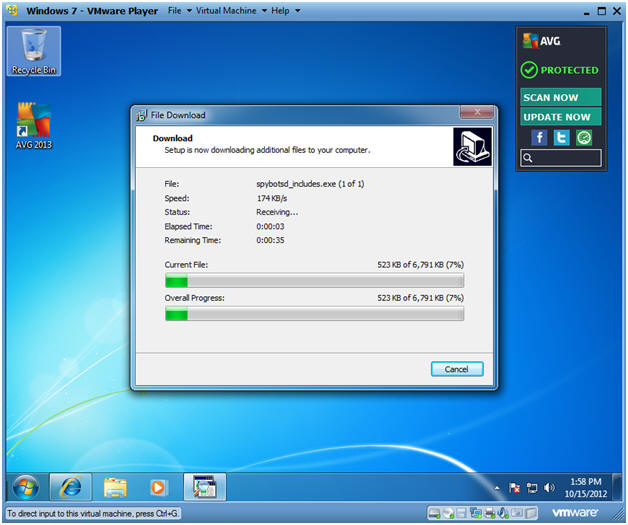628x525 pixels.
Task: Click the volume speaker tray icon
Action: (x=549, y=488)
